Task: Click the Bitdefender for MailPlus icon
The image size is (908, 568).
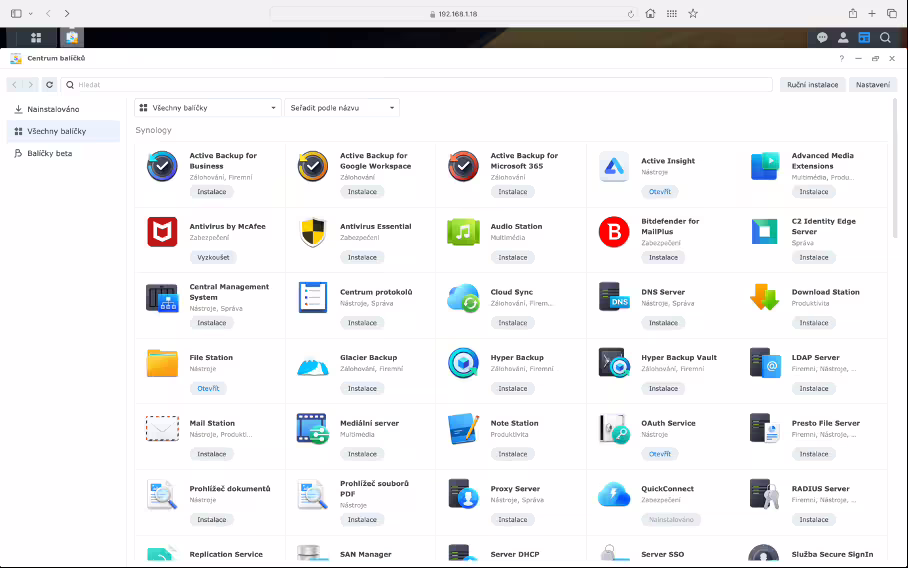Action: 614,232
